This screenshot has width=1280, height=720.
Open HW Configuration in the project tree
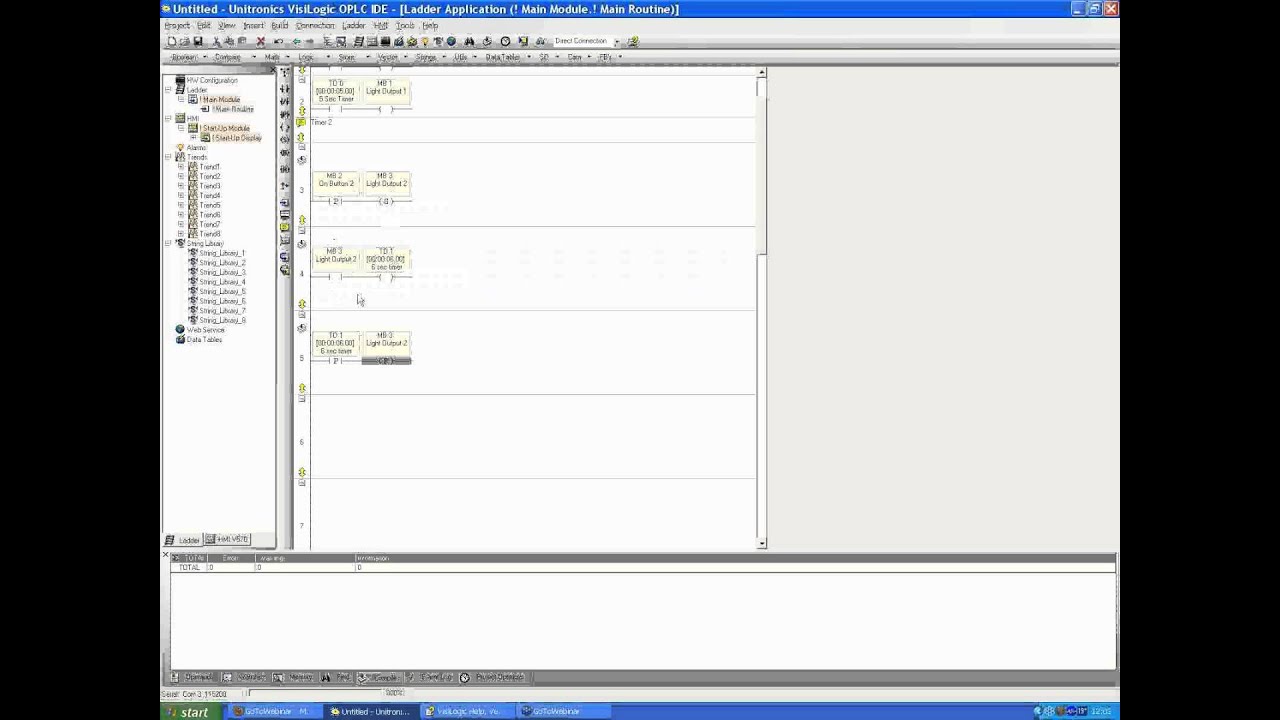(212, 80)
